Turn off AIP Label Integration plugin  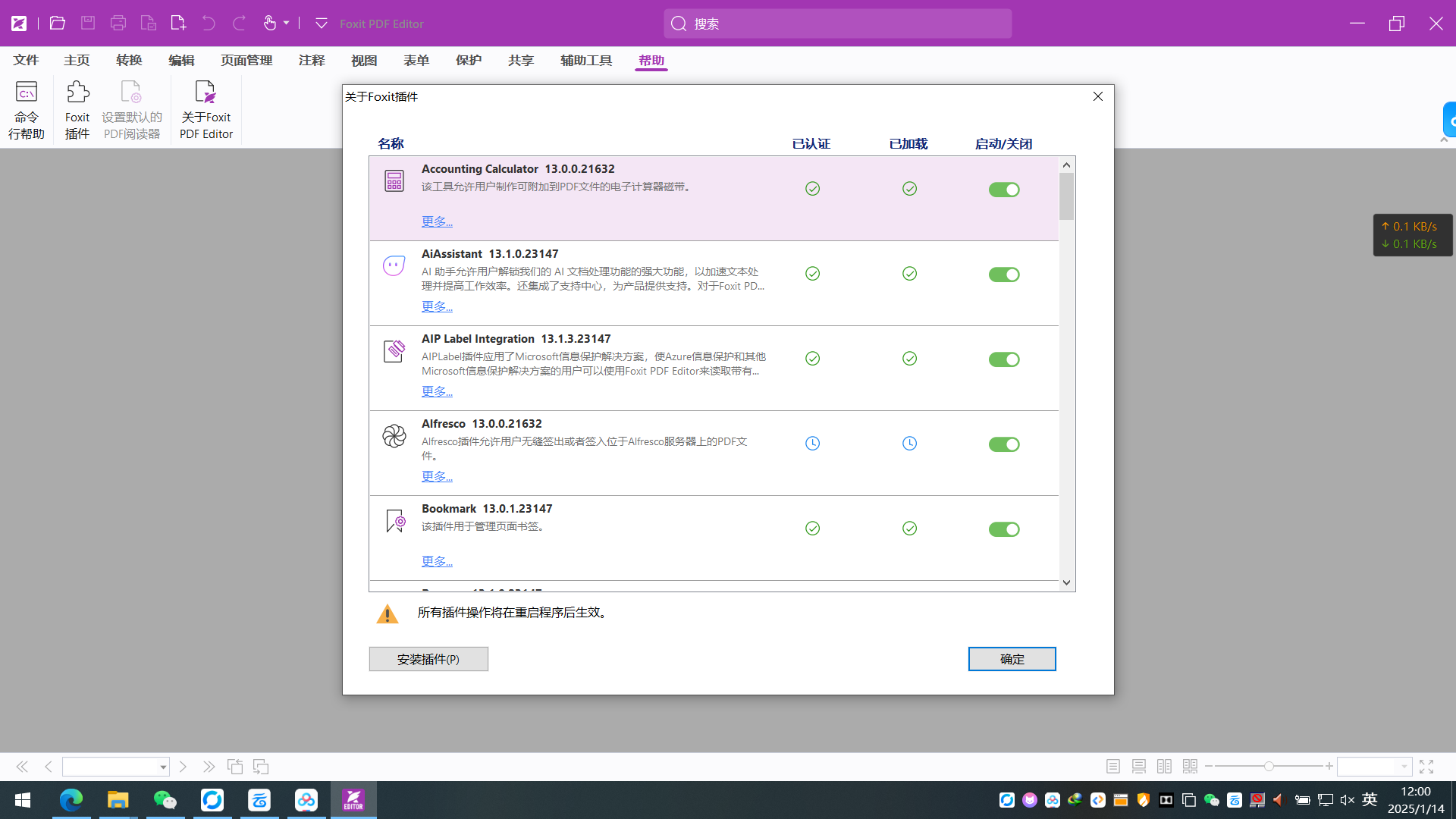[x=1004, y=359]
